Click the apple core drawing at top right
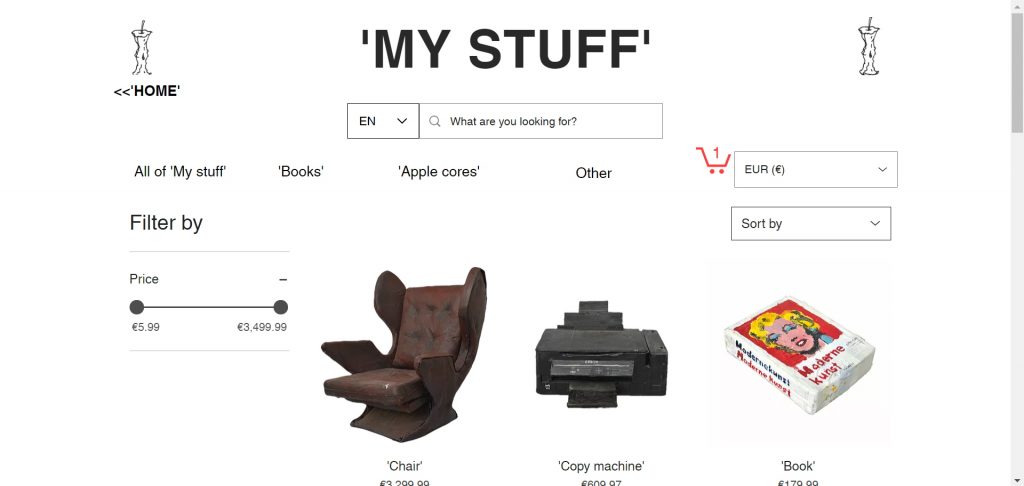This screenshot has height=486, width=1024. tap(868, 46)
